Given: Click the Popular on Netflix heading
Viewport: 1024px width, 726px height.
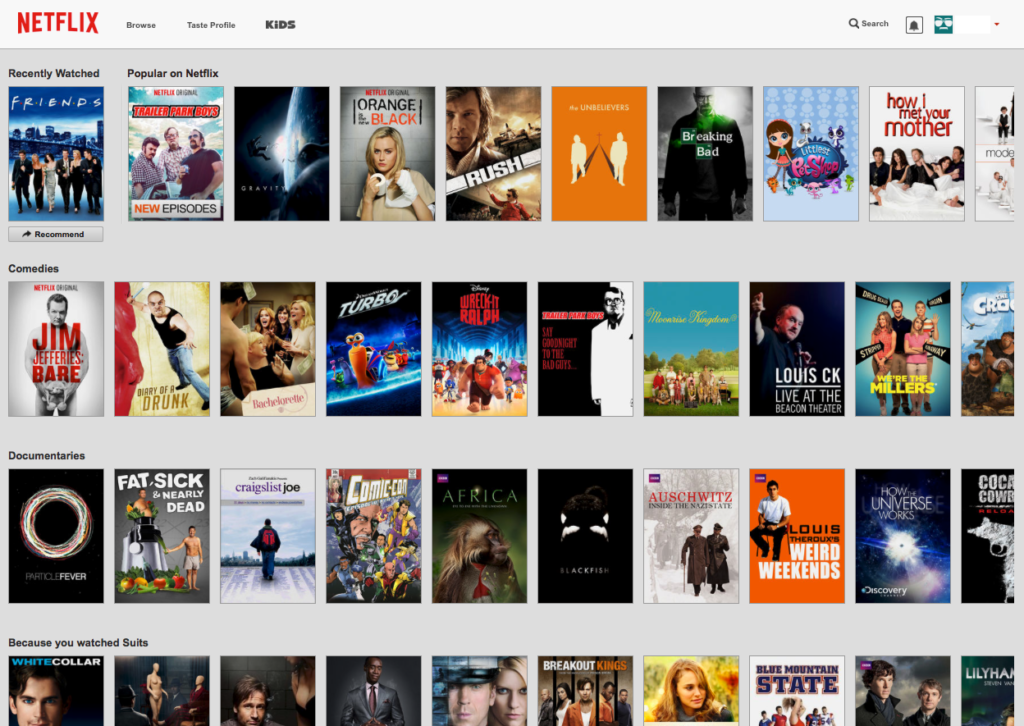Looking at the screenshot, I should click(172, 73).
